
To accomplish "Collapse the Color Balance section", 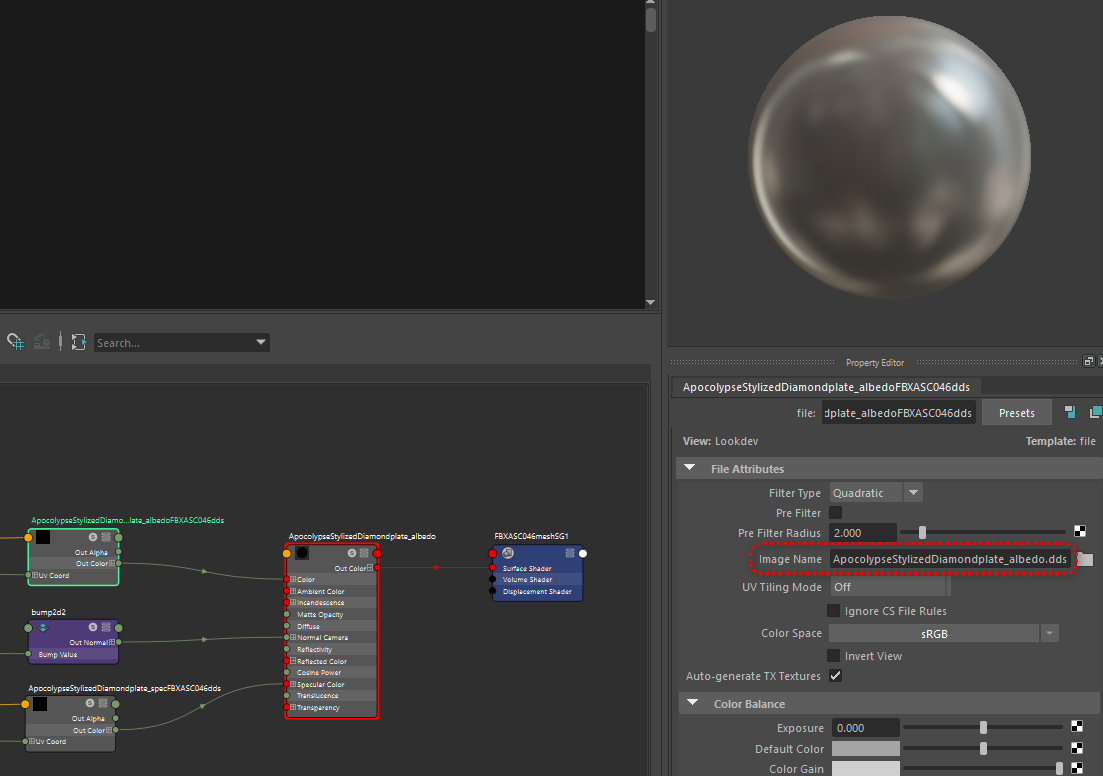I will click(x=690, y=704).
